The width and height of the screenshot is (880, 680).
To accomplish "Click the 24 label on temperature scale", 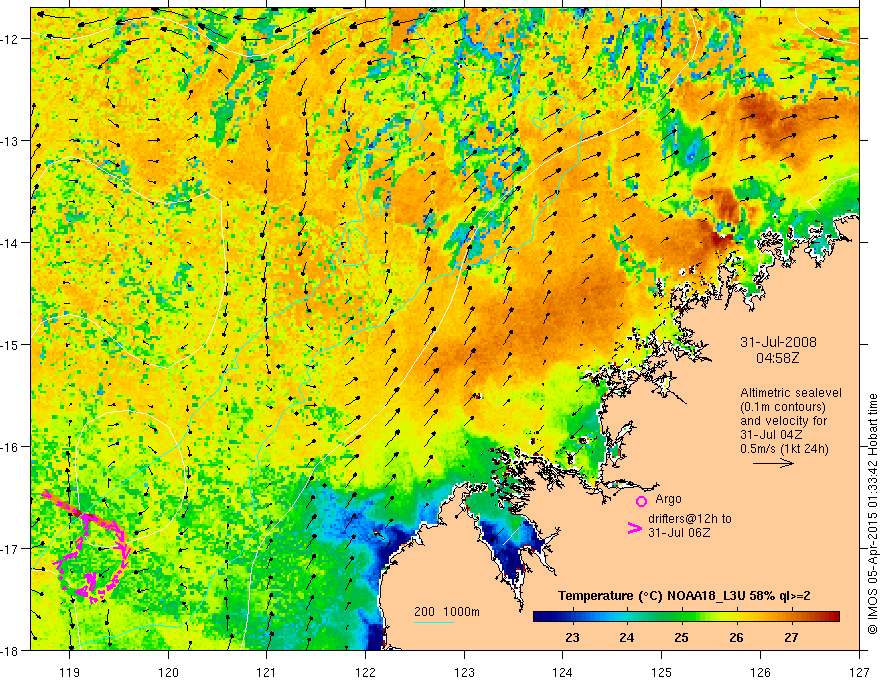I will click(x=627, y=638).
